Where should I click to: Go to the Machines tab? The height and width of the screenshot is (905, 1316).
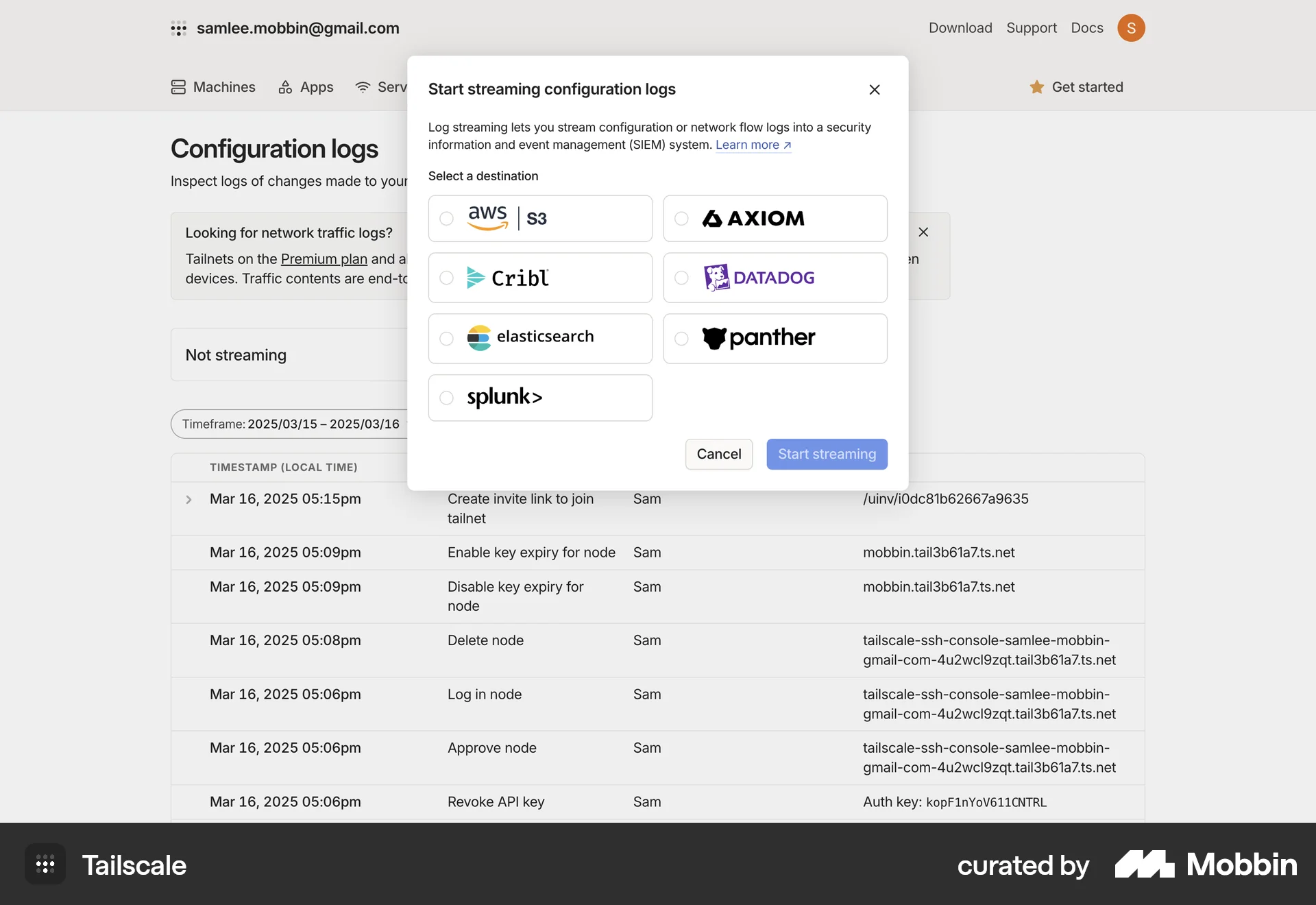tap(213, 87)
